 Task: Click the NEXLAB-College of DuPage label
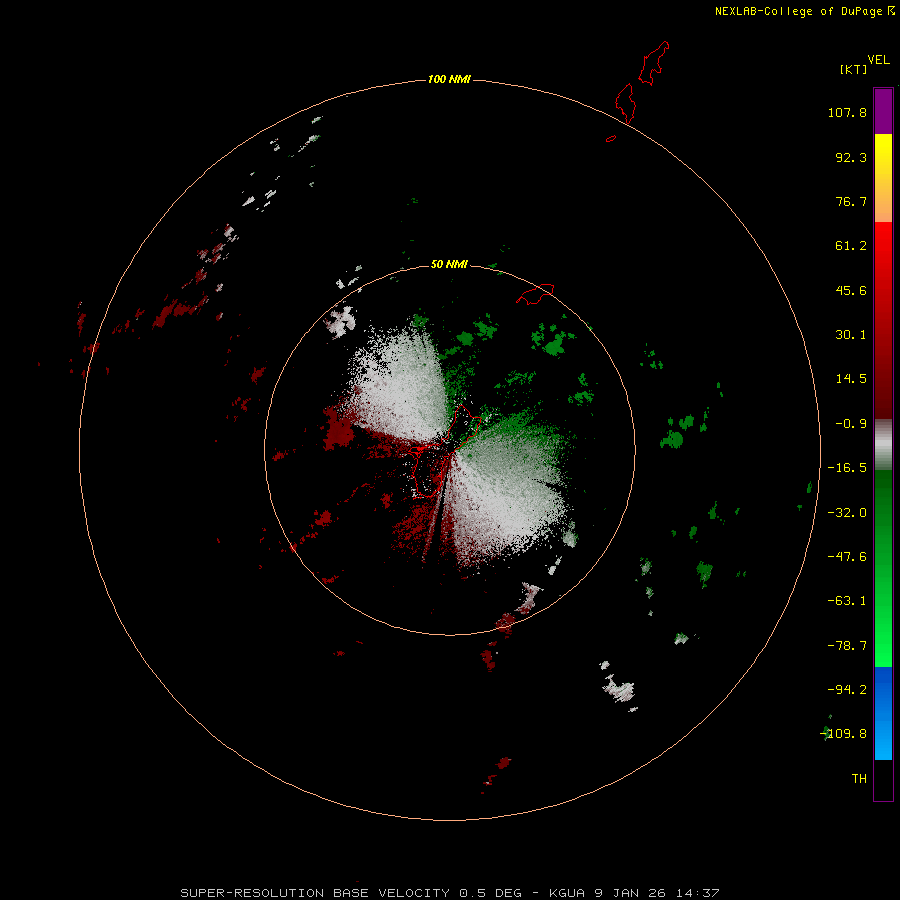click(798, 11)
